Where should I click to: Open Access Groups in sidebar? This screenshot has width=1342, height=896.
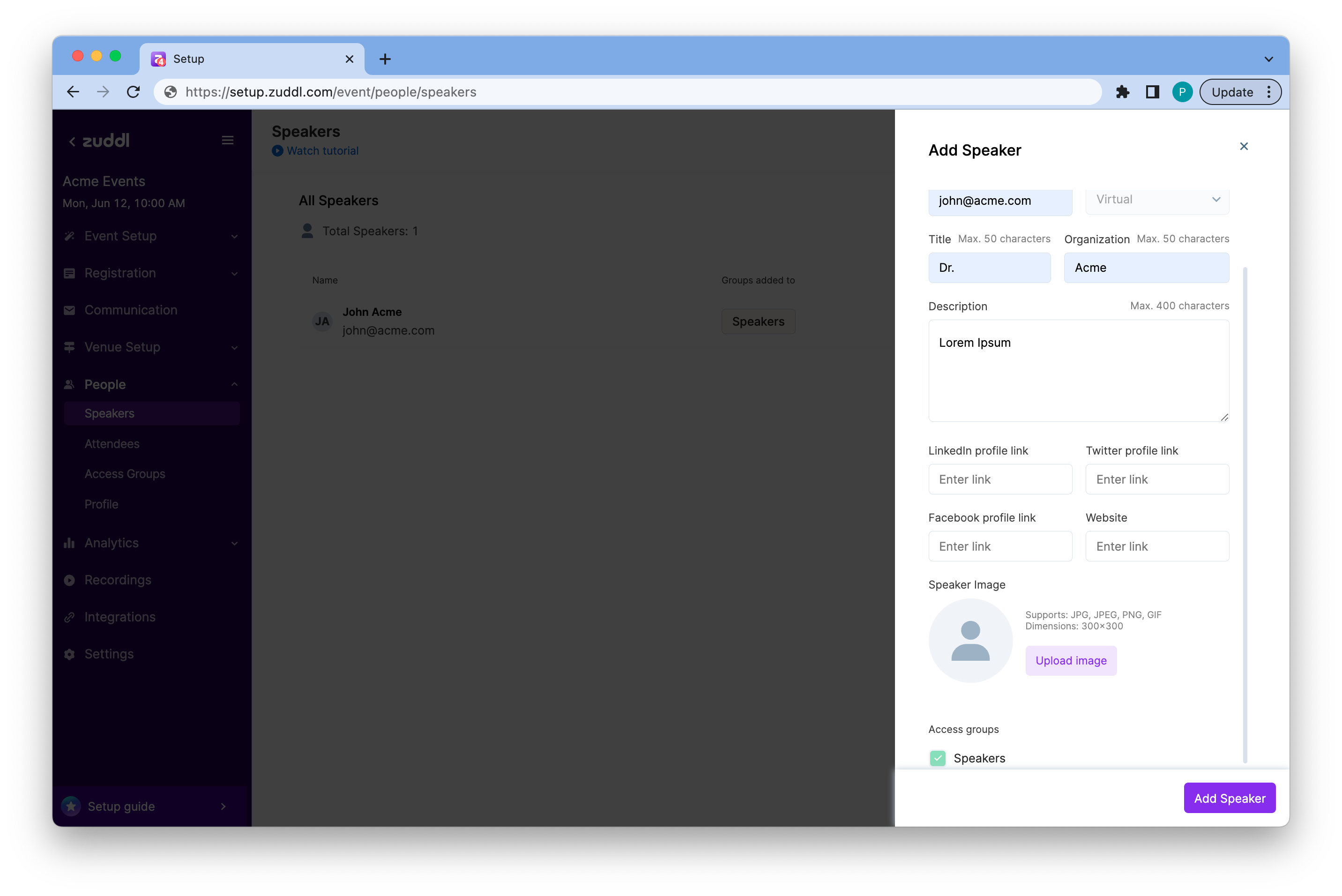(125, 474)
